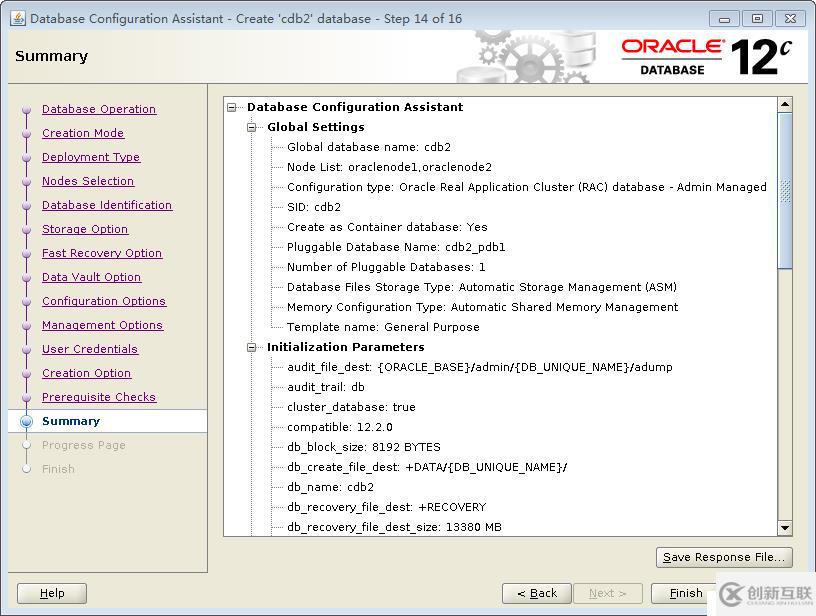
Task: Click the vertical scrollbar thumb of summary tree
Action: [x=785, y=191]
